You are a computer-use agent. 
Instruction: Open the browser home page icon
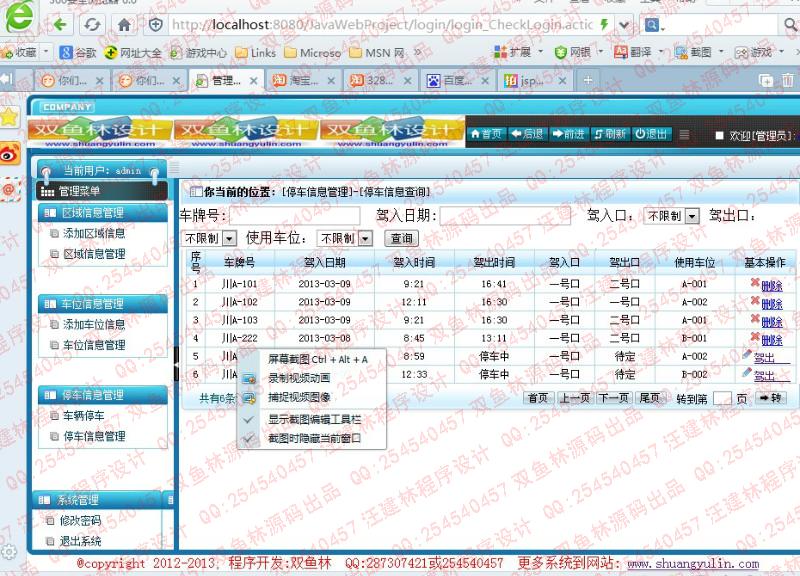124,24
